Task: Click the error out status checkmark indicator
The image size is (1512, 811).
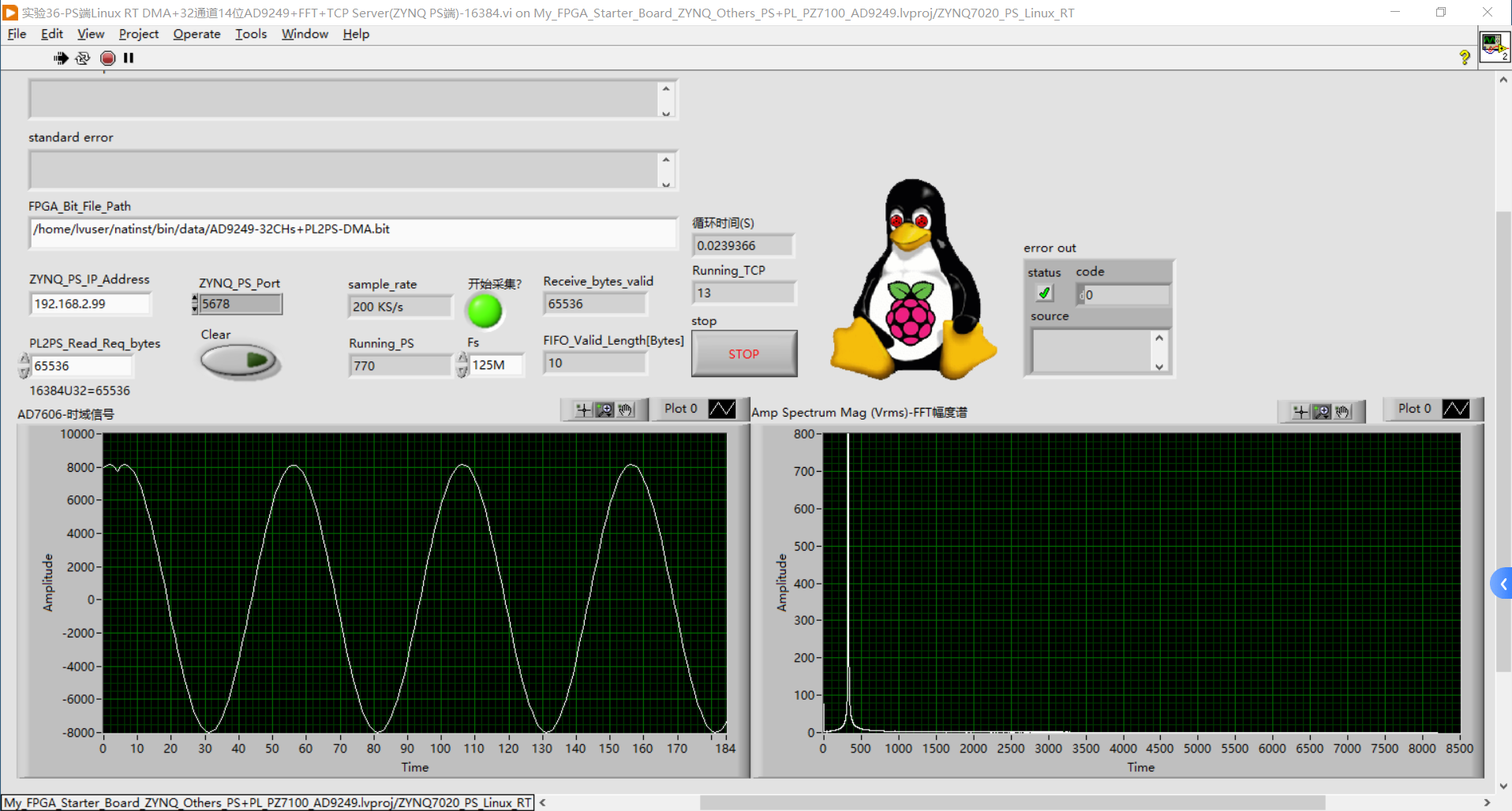Action: tap(1044, 293)
